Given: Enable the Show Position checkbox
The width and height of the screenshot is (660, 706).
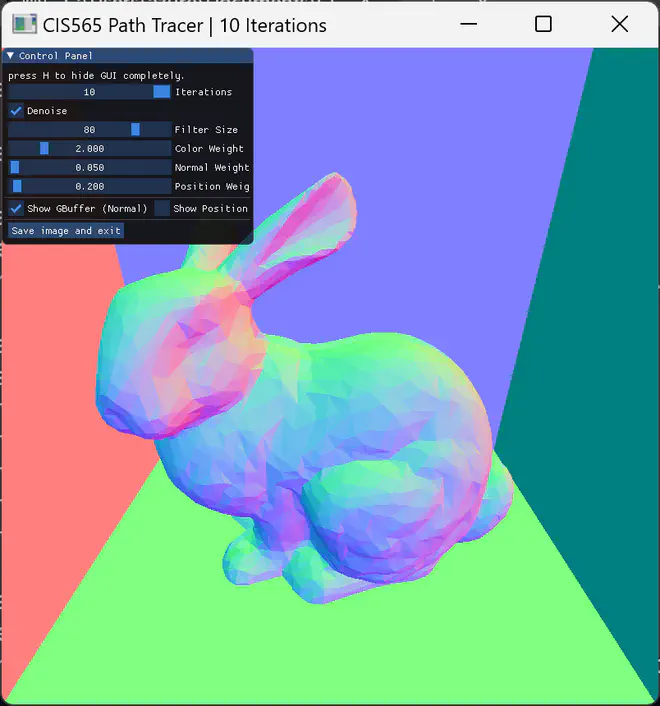Looking at the screenshot, I should pyautogui.click(x=162, y=208).
